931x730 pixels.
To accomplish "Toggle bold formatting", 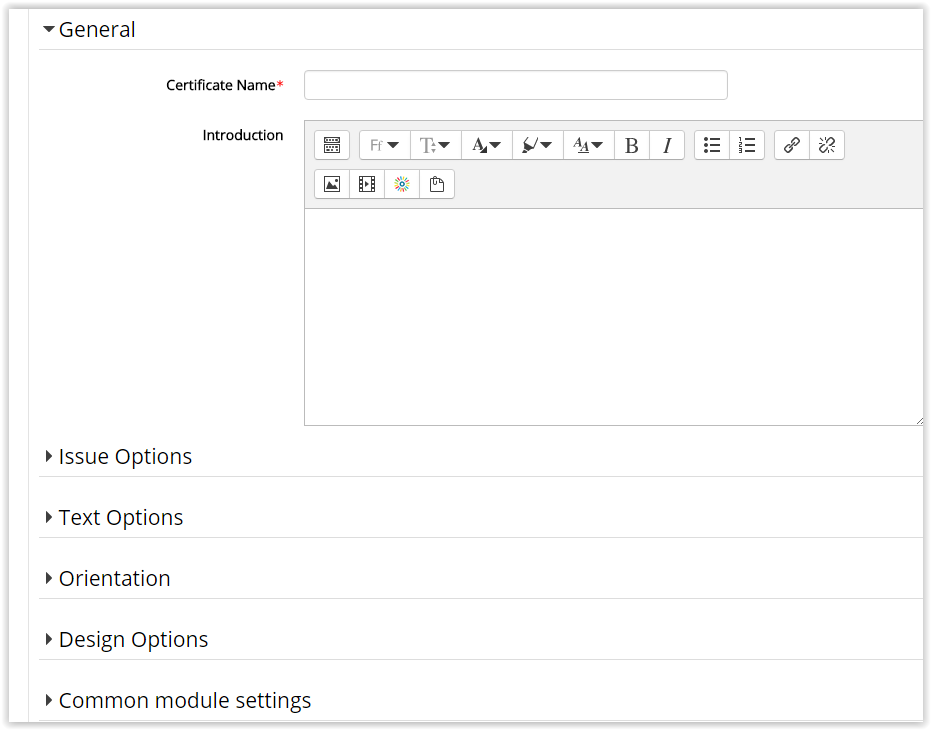I will click(632, 145).
